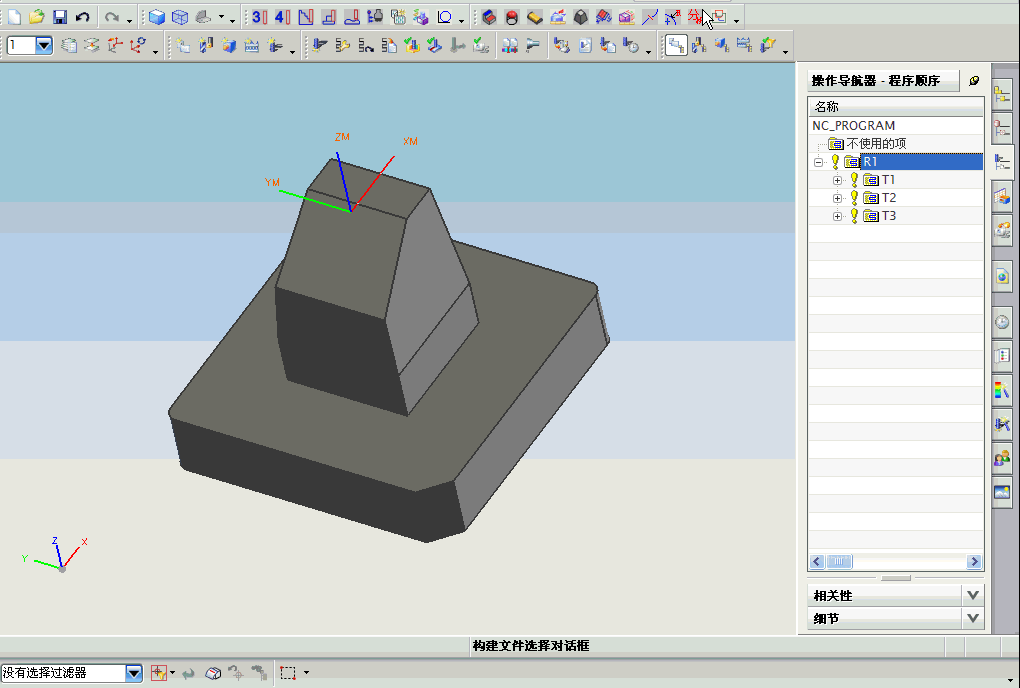Image resolution: width=1020 pixels, height=688 pixels.
Task: Create a new machining method
Action: tap(252, 46)
